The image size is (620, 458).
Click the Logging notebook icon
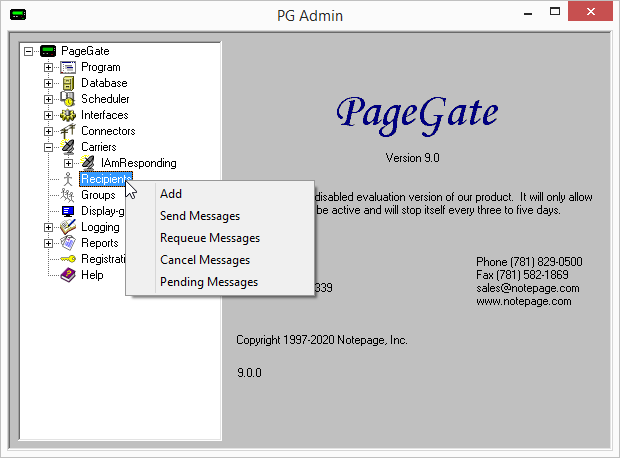point(68,227)
